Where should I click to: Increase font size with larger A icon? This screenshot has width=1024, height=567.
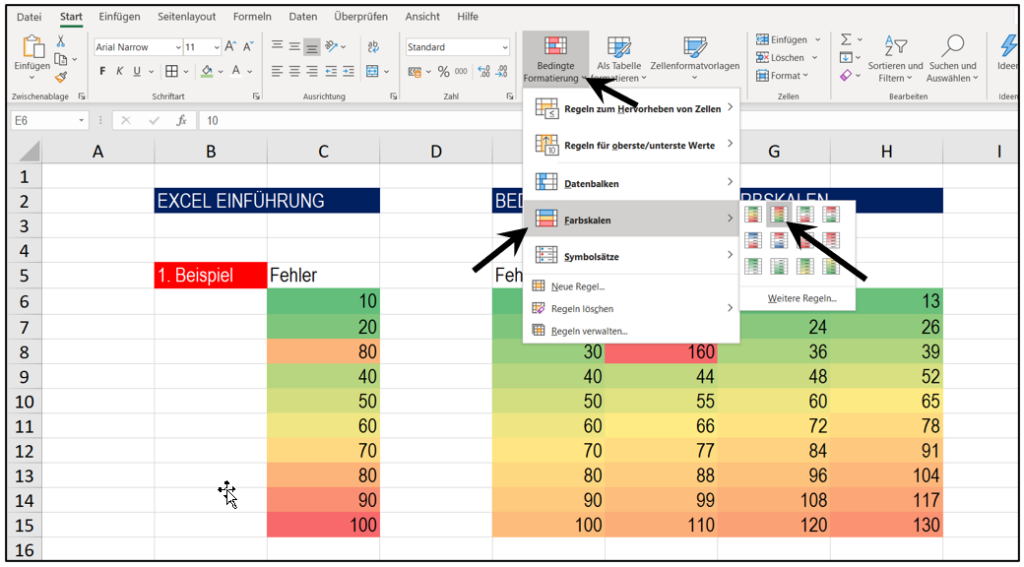point(231,47)
